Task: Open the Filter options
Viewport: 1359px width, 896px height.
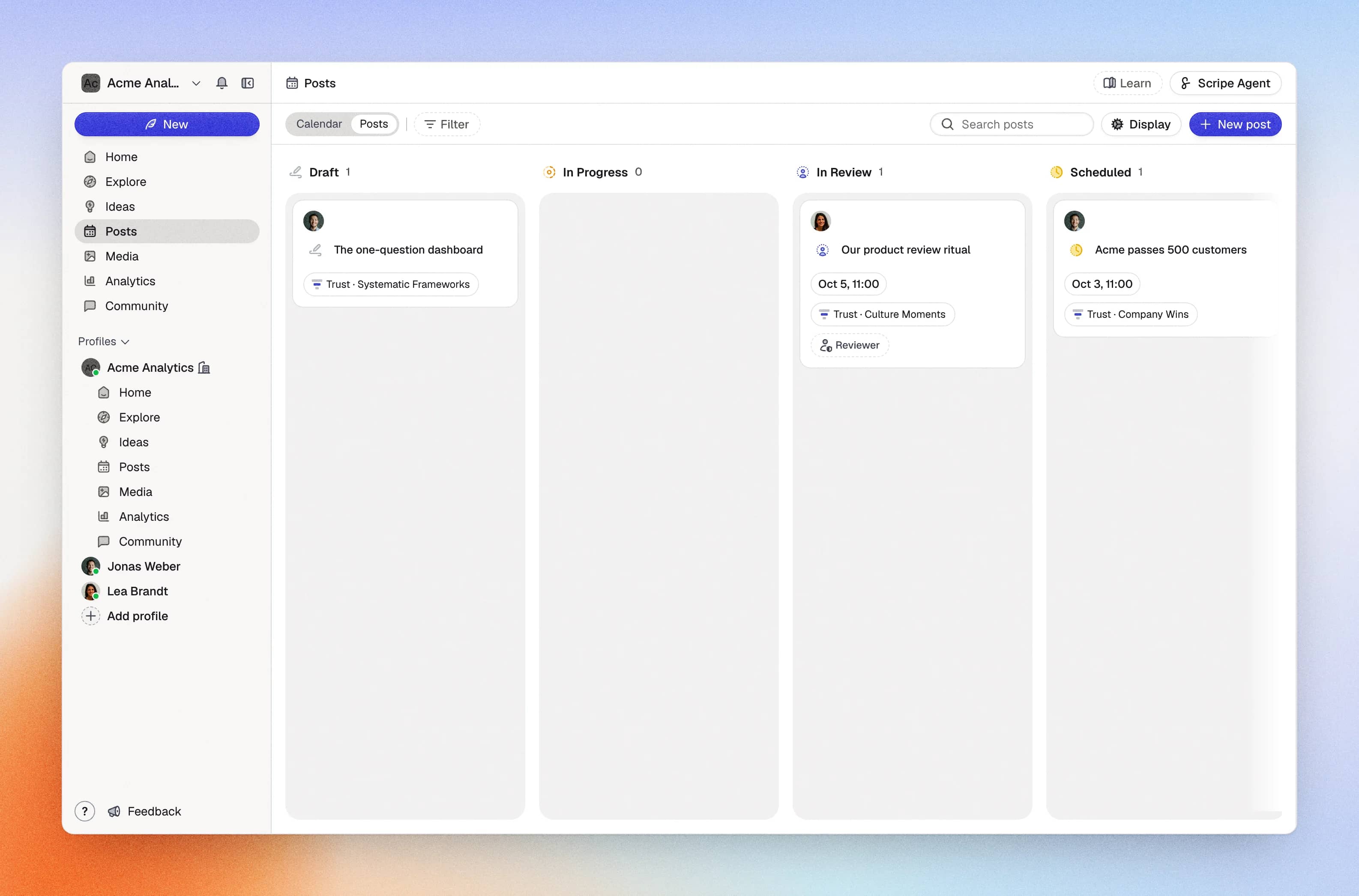Action: click(447, 124)
